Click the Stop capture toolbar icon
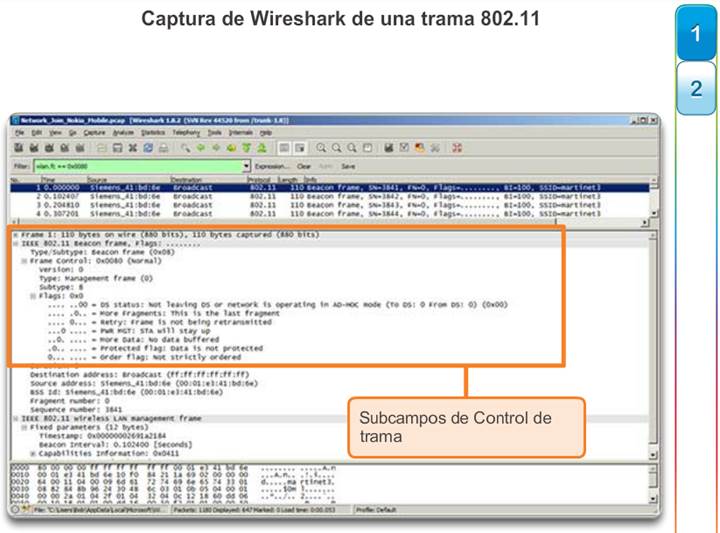Image resolution: width=720 pixels, height=533 pixels. click(x=64, y=148)
